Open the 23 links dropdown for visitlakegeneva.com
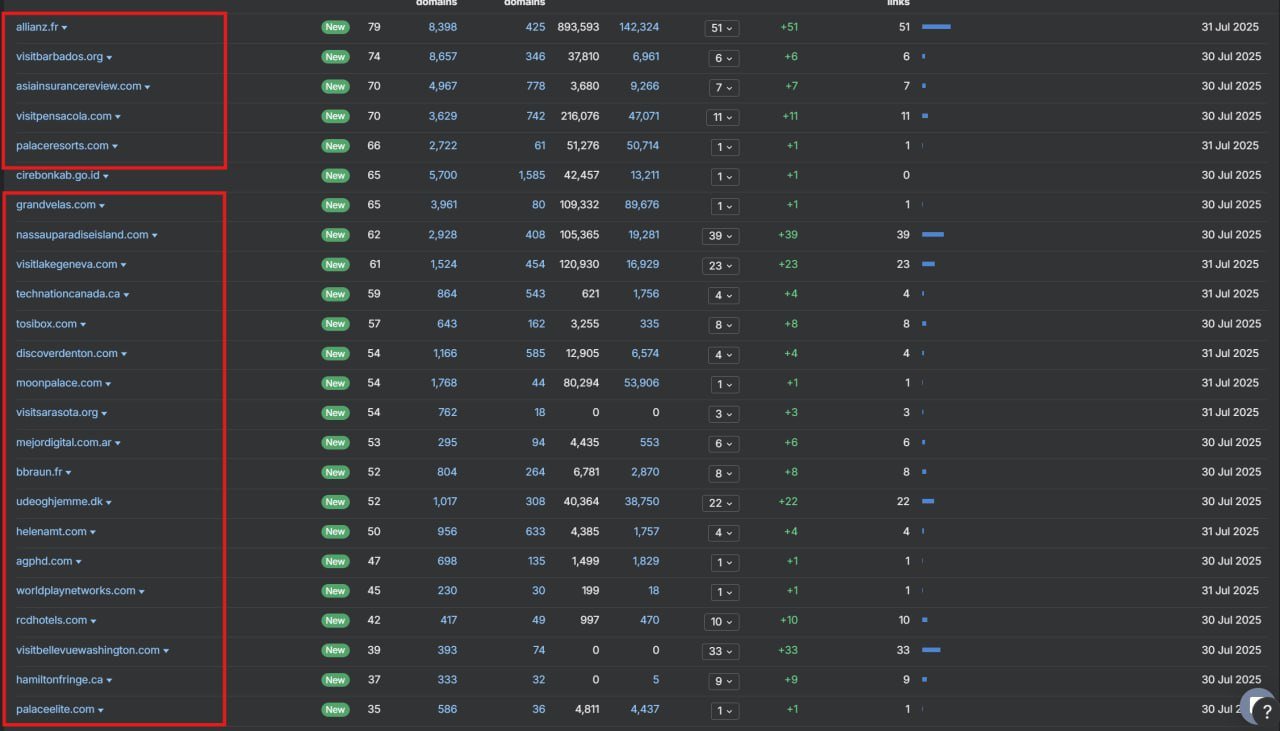The height and width of the screenshot is (731, 1280). tap(721, 266)
